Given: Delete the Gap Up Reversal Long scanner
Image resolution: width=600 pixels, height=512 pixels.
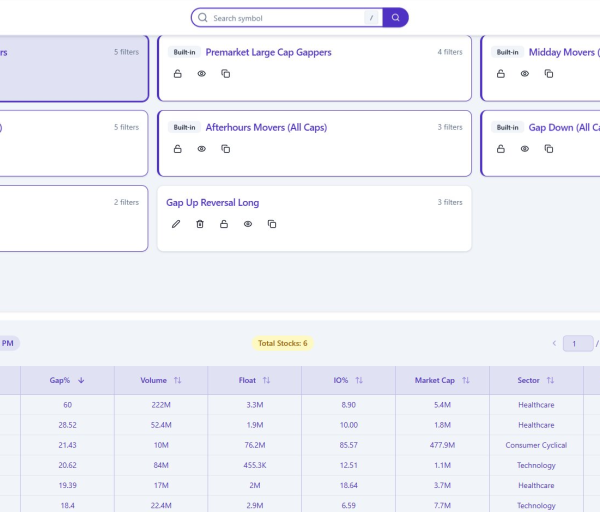Looking at the screenshot, I should (x=200, y=224).
